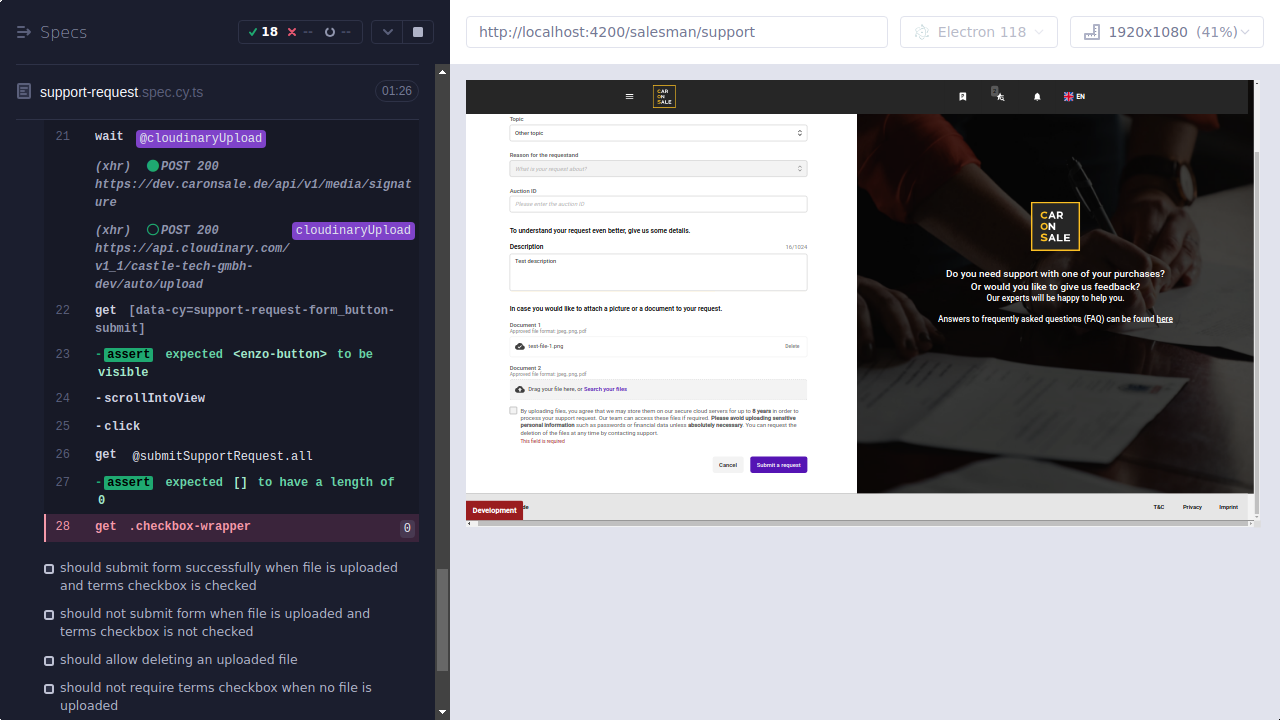1280x720 pixels.
Task: Click the document icon beside support-request.spec.cy.ts
Action: coord(22,91)
